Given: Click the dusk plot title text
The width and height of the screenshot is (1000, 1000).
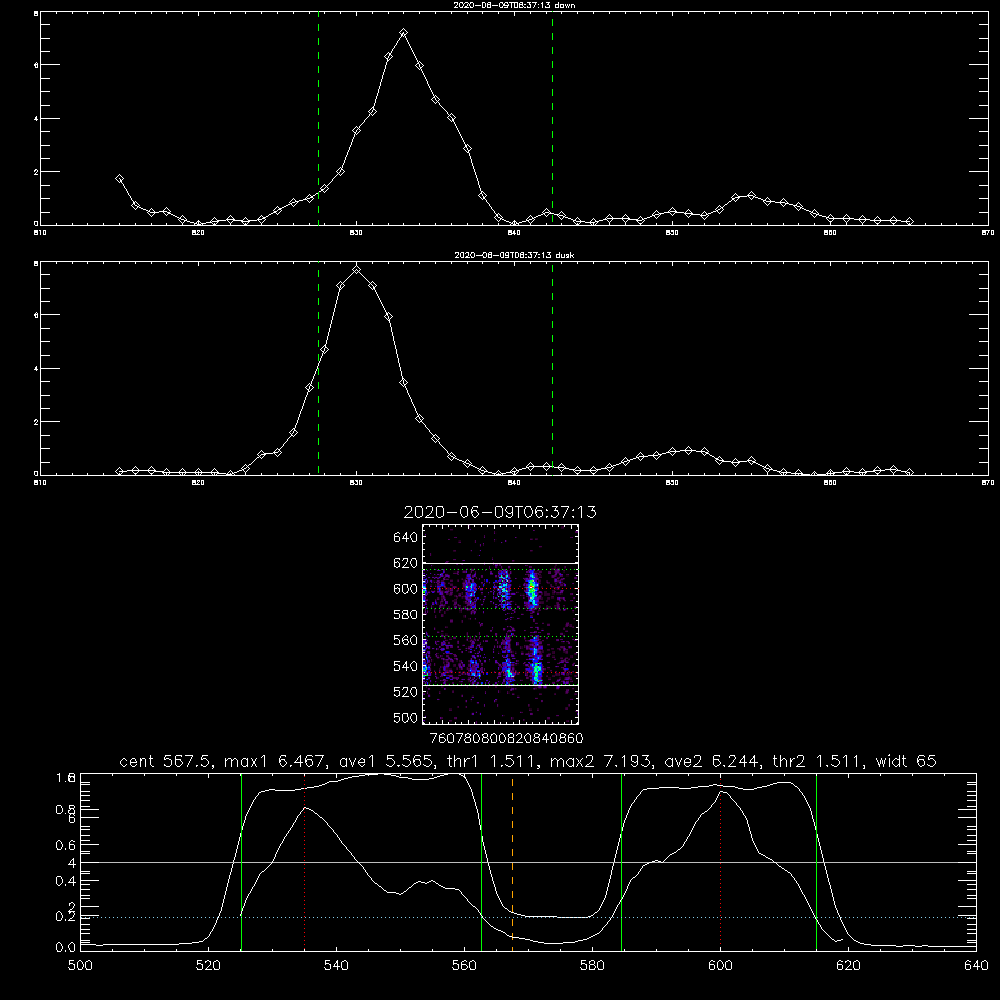Looking at the screenshot, I should click(x=514, y=255).
